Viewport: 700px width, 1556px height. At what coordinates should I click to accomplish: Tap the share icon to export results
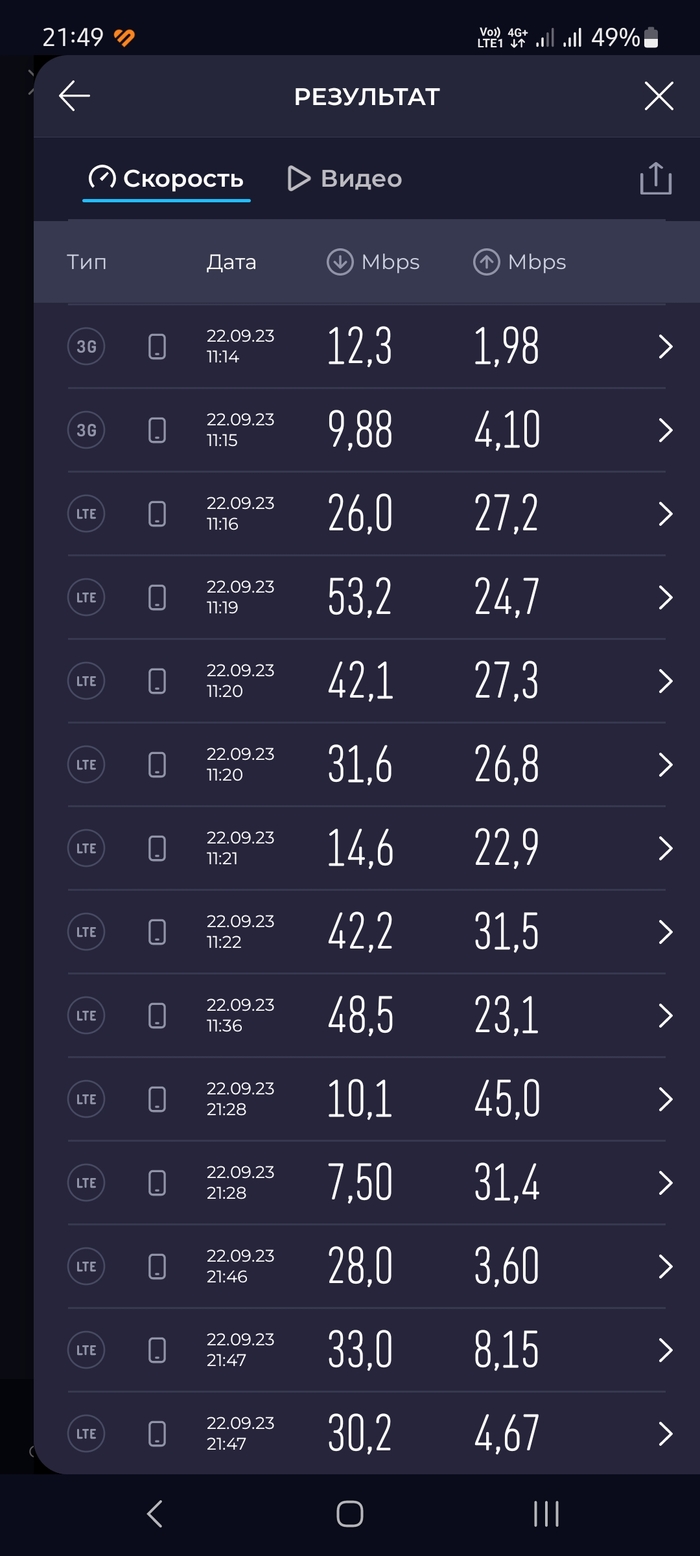[655, 177]
